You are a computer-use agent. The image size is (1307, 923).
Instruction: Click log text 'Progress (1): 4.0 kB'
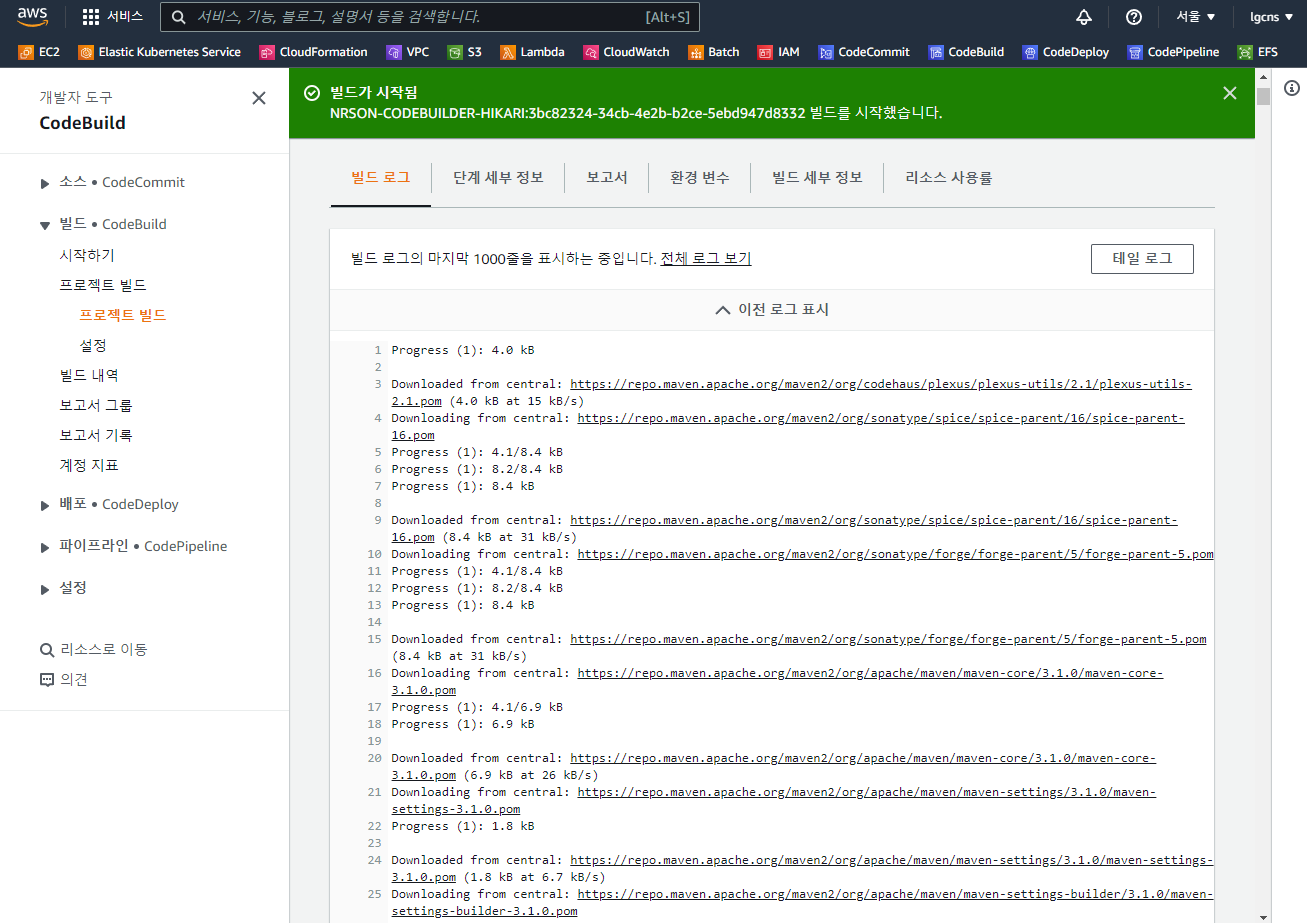(x=462, y=350)
